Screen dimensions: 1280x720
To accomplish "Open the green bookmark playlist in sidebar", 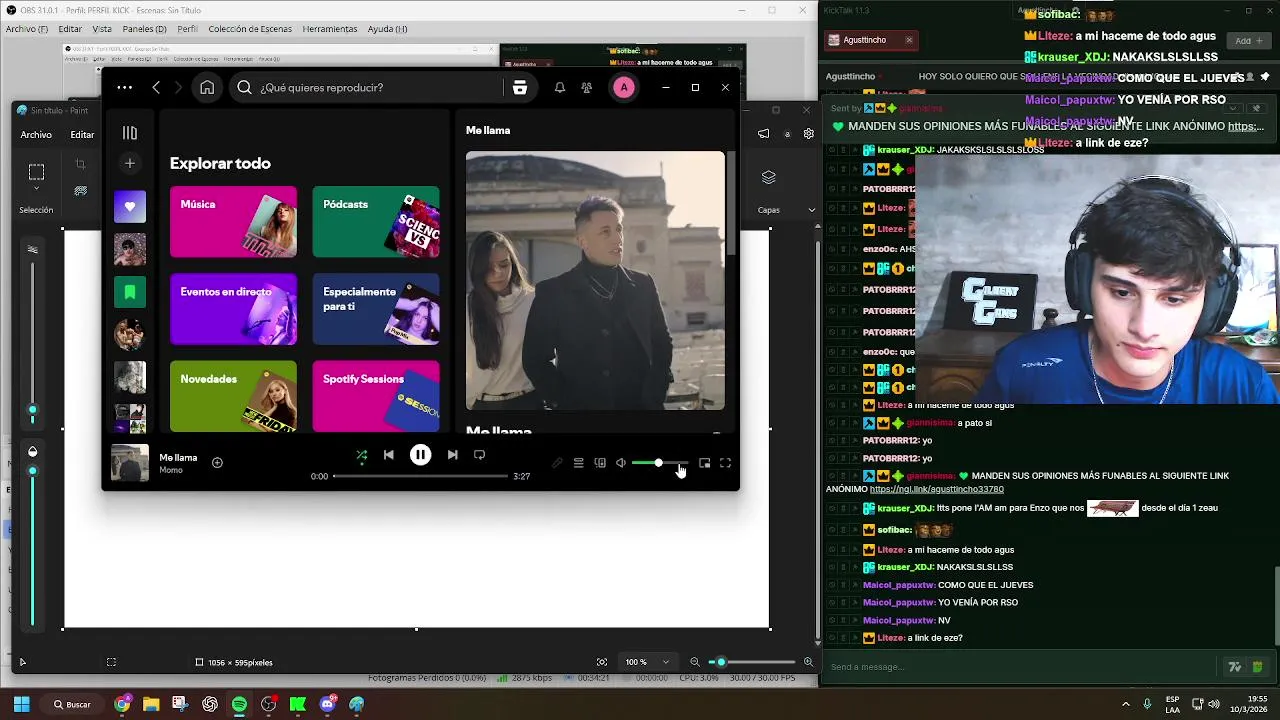I will (129, 292).
